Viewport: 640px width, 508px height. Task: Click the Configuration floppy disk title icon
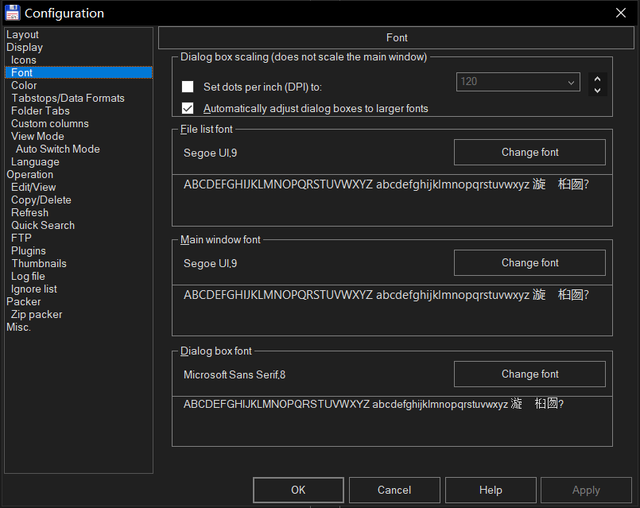pyautogui.click(x=13, y=13)
